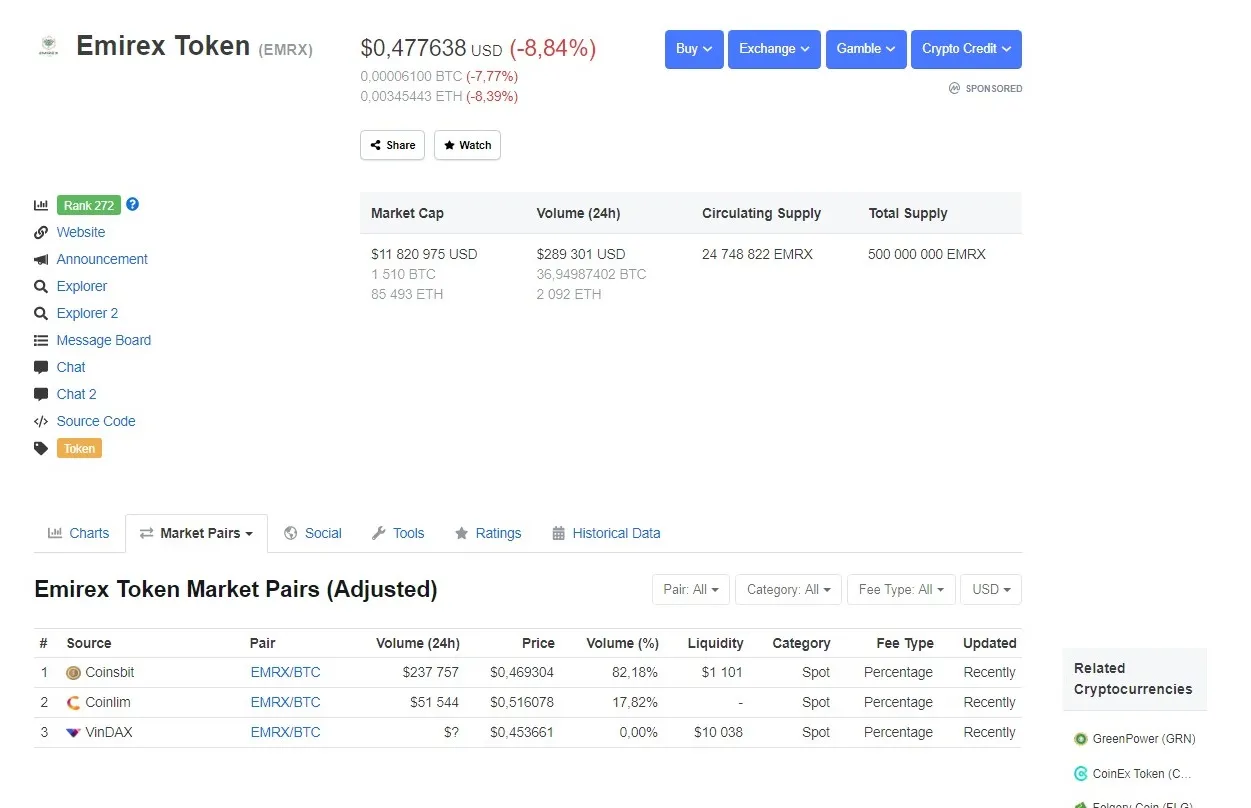Open the Announcement link

click(102, 259)
